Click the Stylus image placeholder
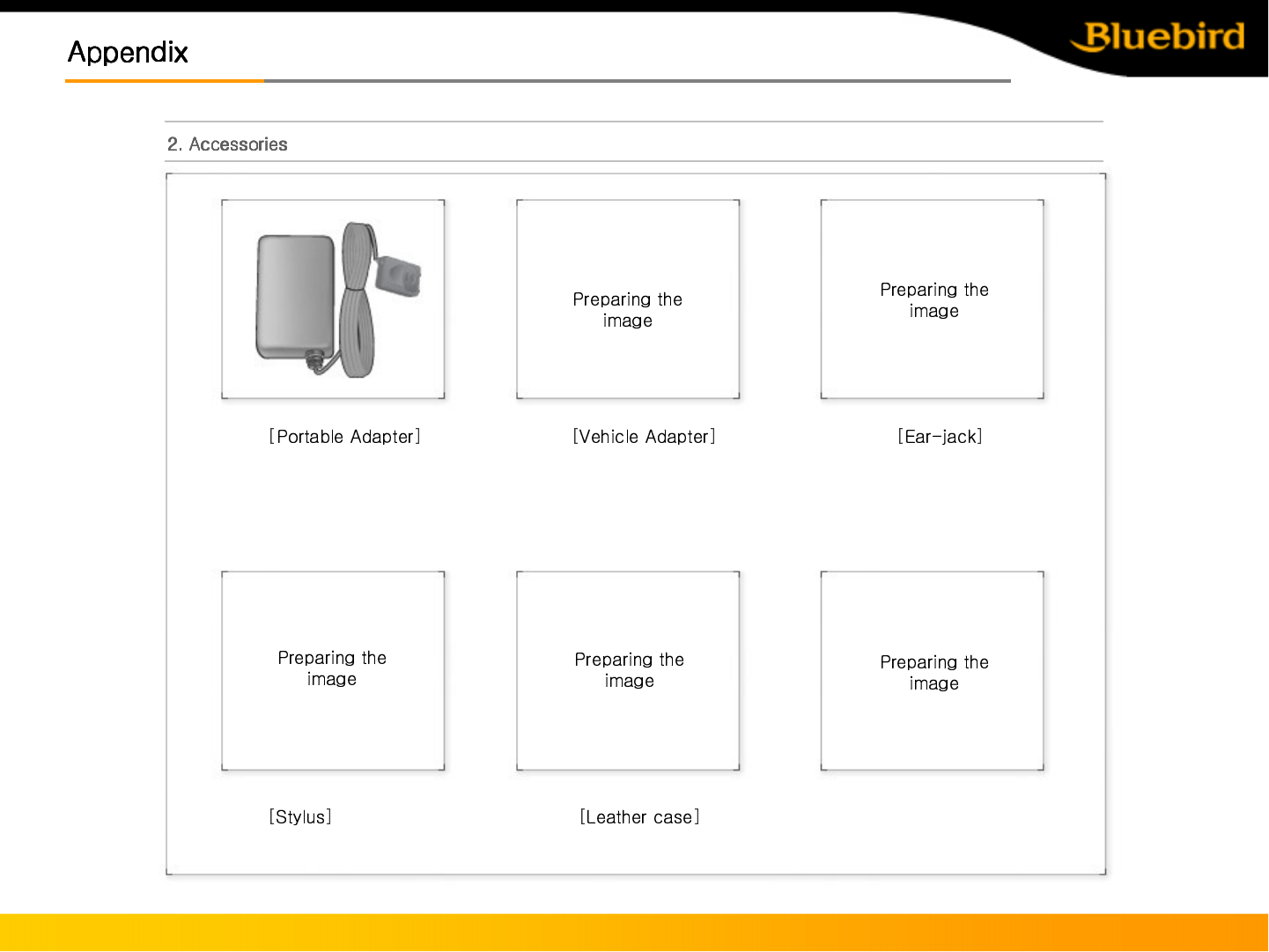This screenshot has height=952, width=1269. (x=333, y=671)
